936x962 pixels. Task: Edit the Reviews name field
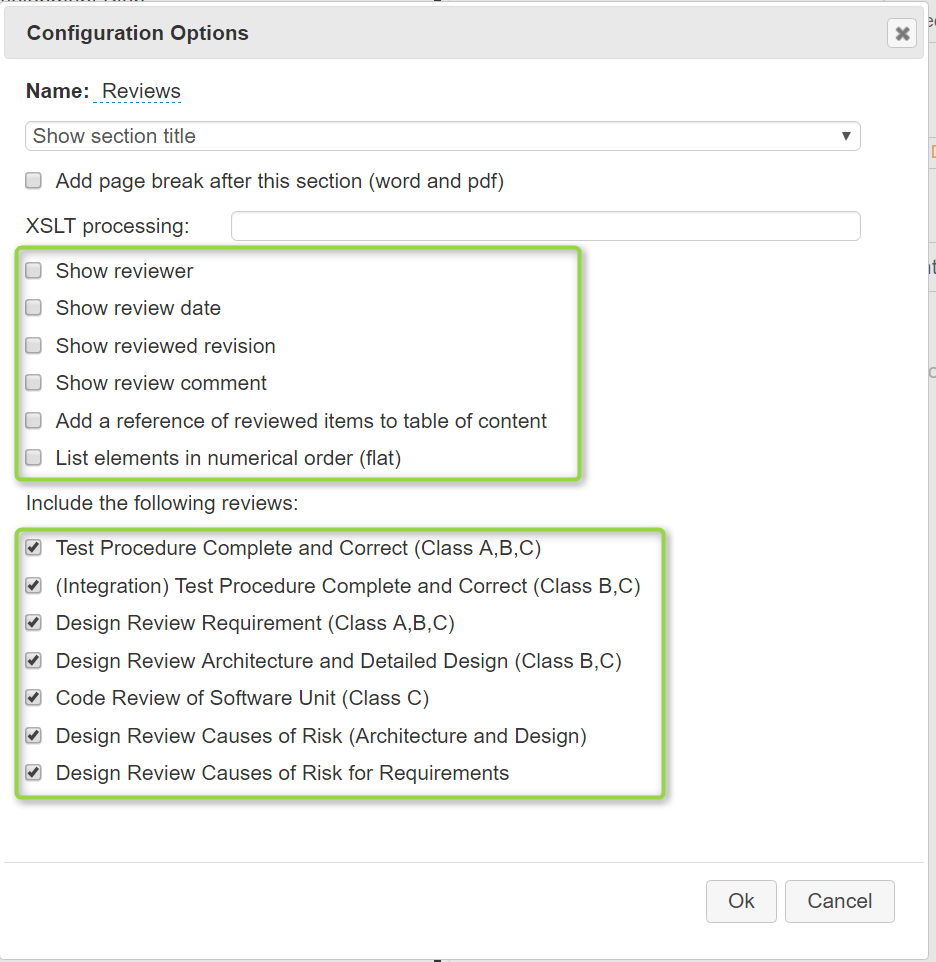(x=140, y=91)
